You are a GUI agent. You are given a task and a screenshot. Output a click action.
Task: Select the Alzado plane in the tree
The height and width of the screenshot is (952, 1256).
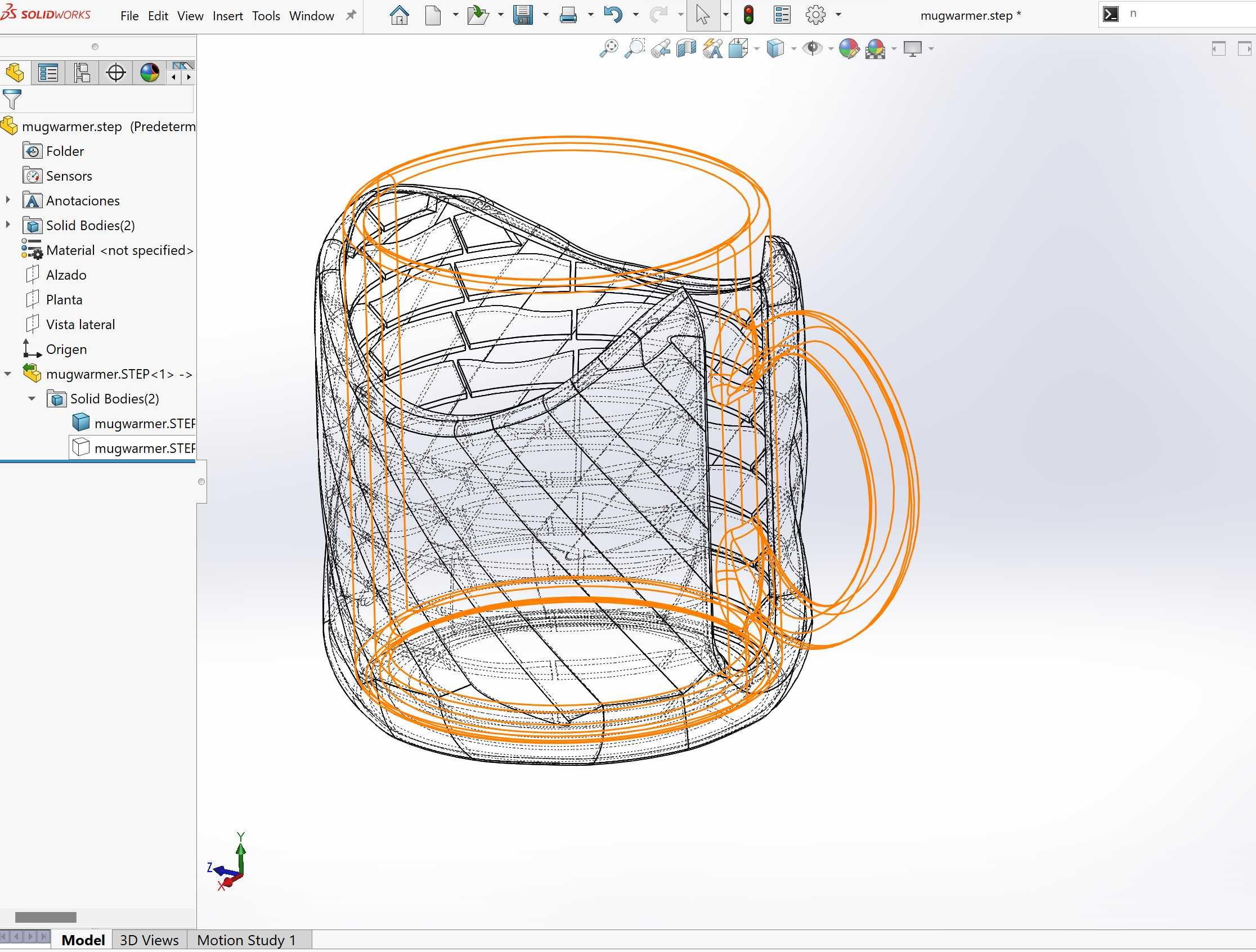tap(66, 275)
